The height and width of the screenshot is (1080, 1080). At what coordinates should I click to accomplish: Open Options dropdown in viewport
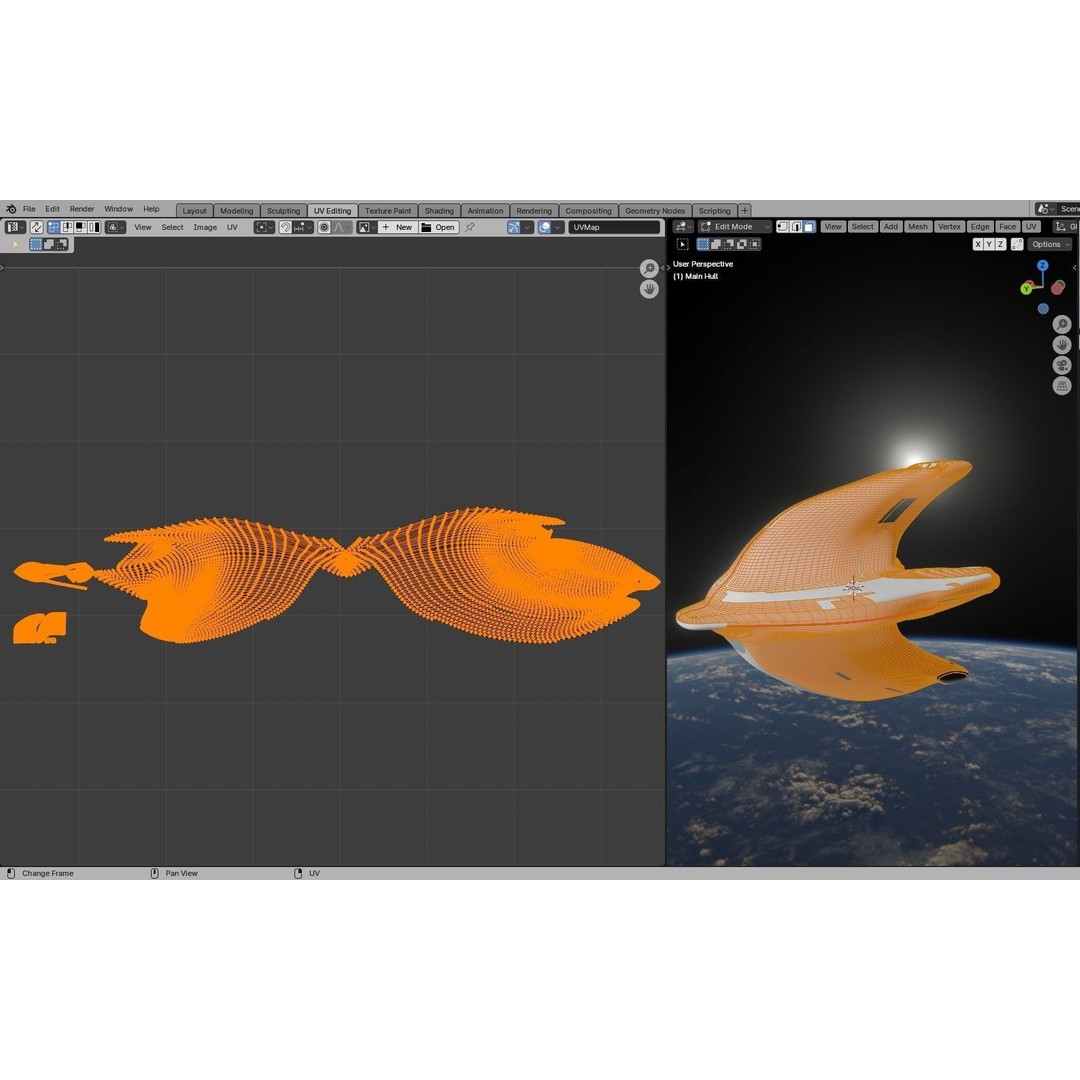coord(1050,245)
